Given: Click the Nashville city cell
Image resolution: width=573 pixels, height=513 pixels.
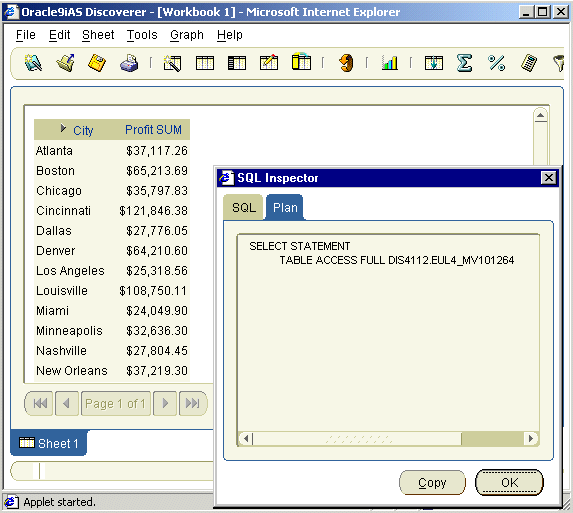Looking at the screenshot, I should (x=61, y=351).
